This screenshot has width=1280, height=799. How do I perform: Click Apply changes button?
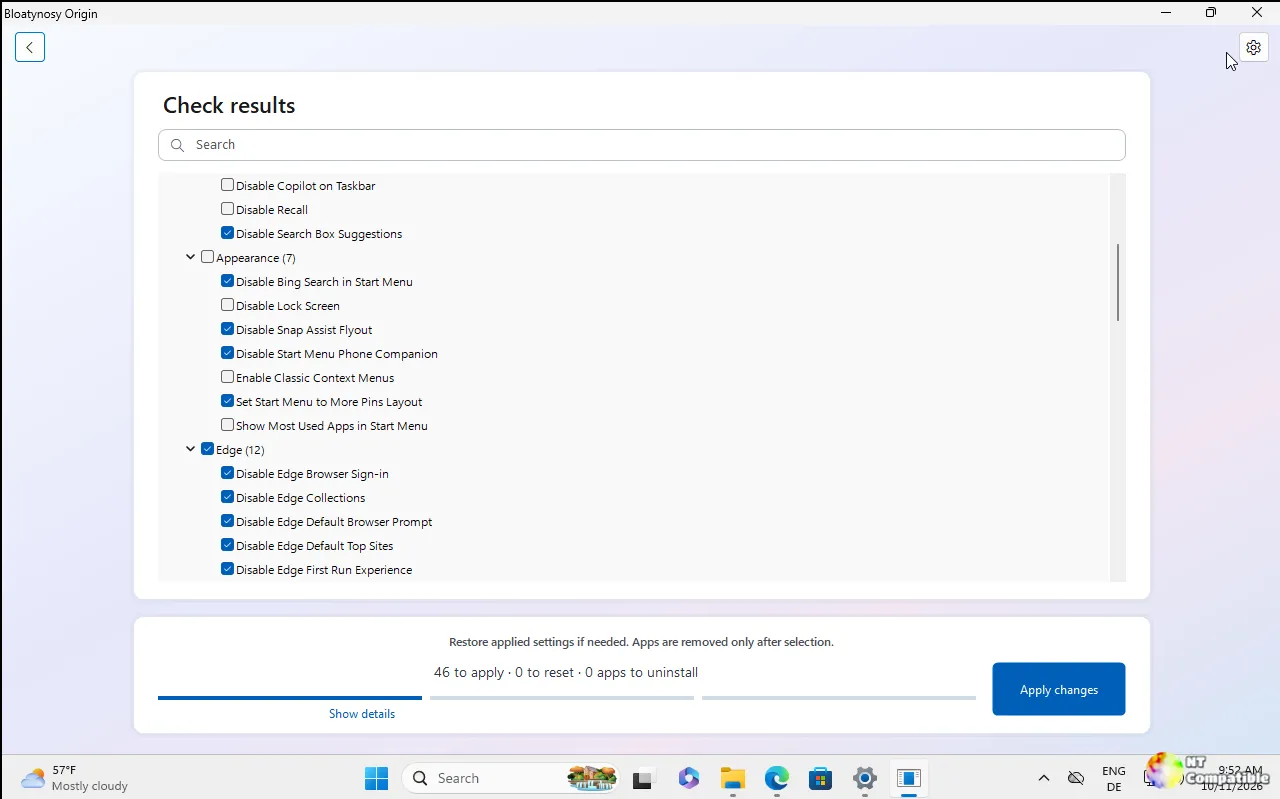[1059, 689]
